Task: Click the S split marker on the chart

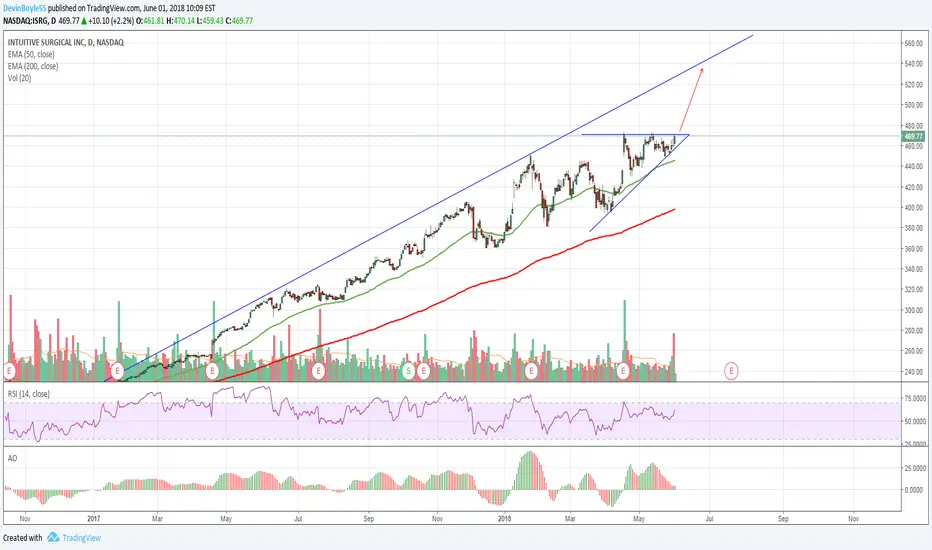Action: coord(408,372)
